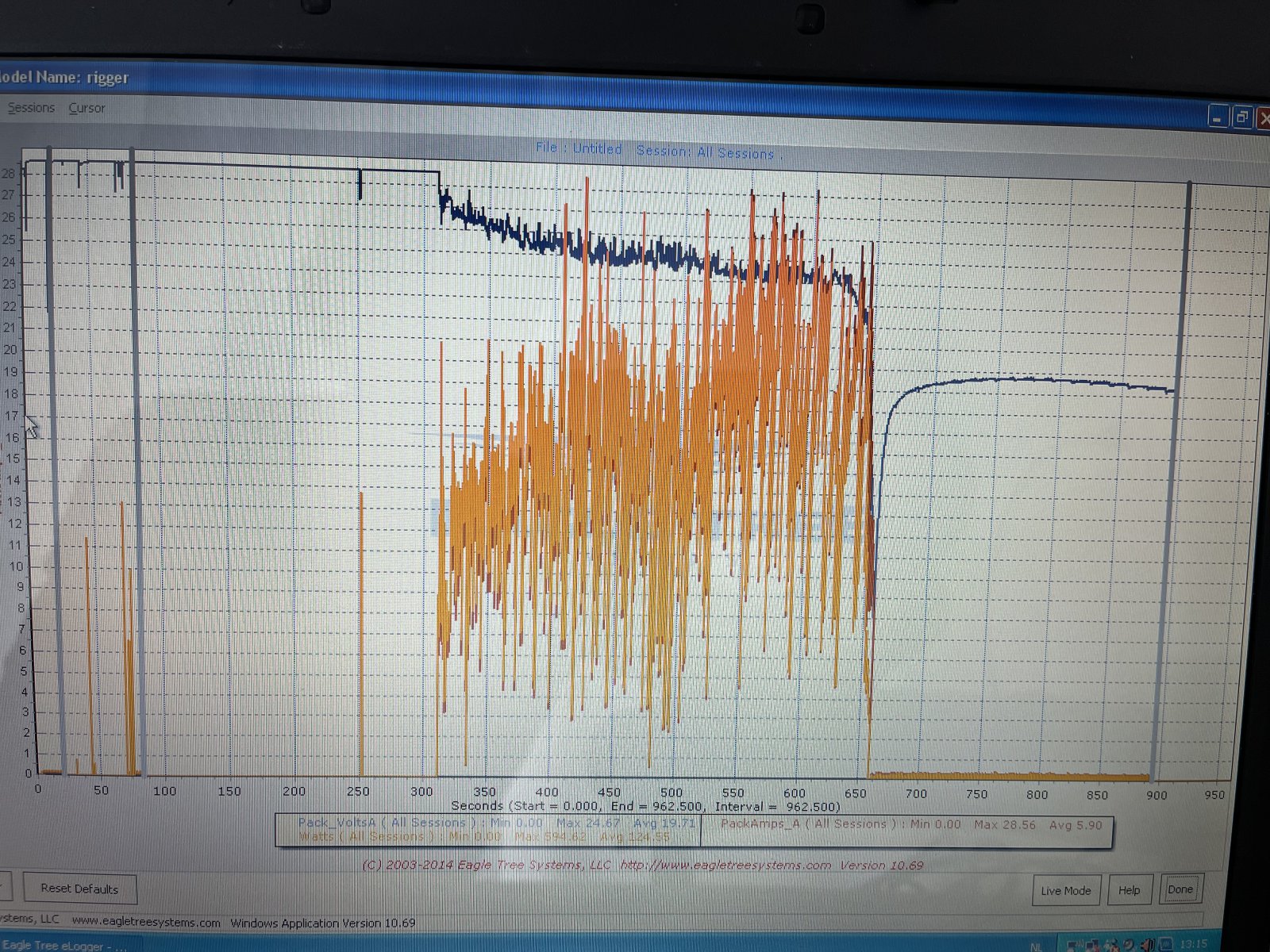The width and height of the screenshot is (1270, 952).
Task: Switch to Live Mode
Action: pos(1066,890)
